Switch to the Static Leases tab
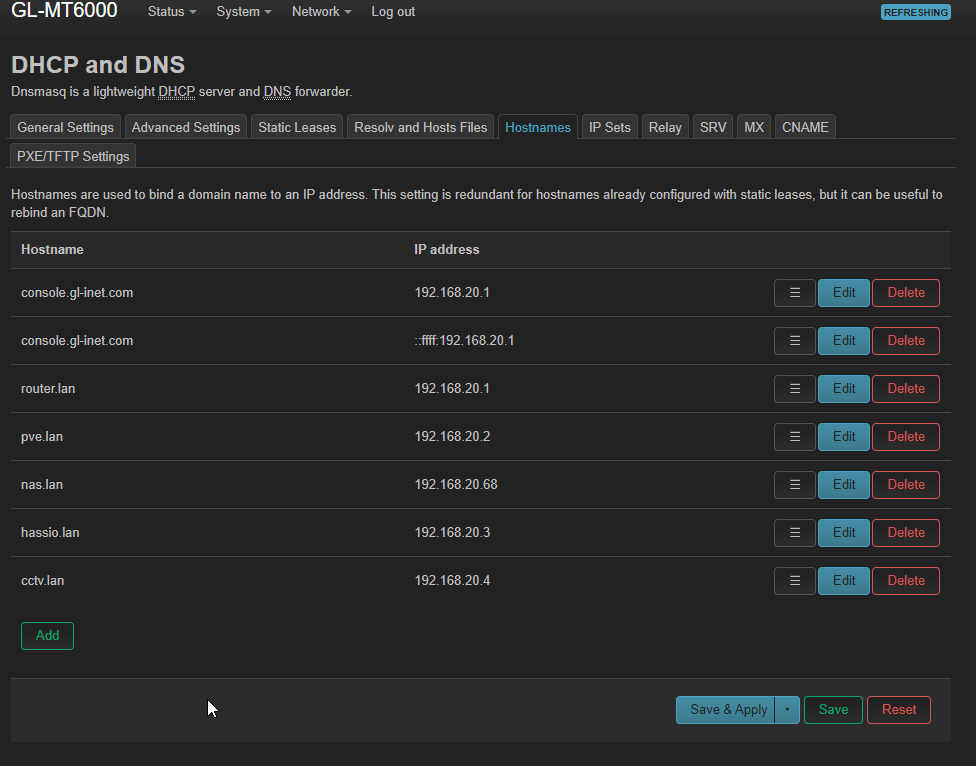976x766 pixels. tap(296, 127)
